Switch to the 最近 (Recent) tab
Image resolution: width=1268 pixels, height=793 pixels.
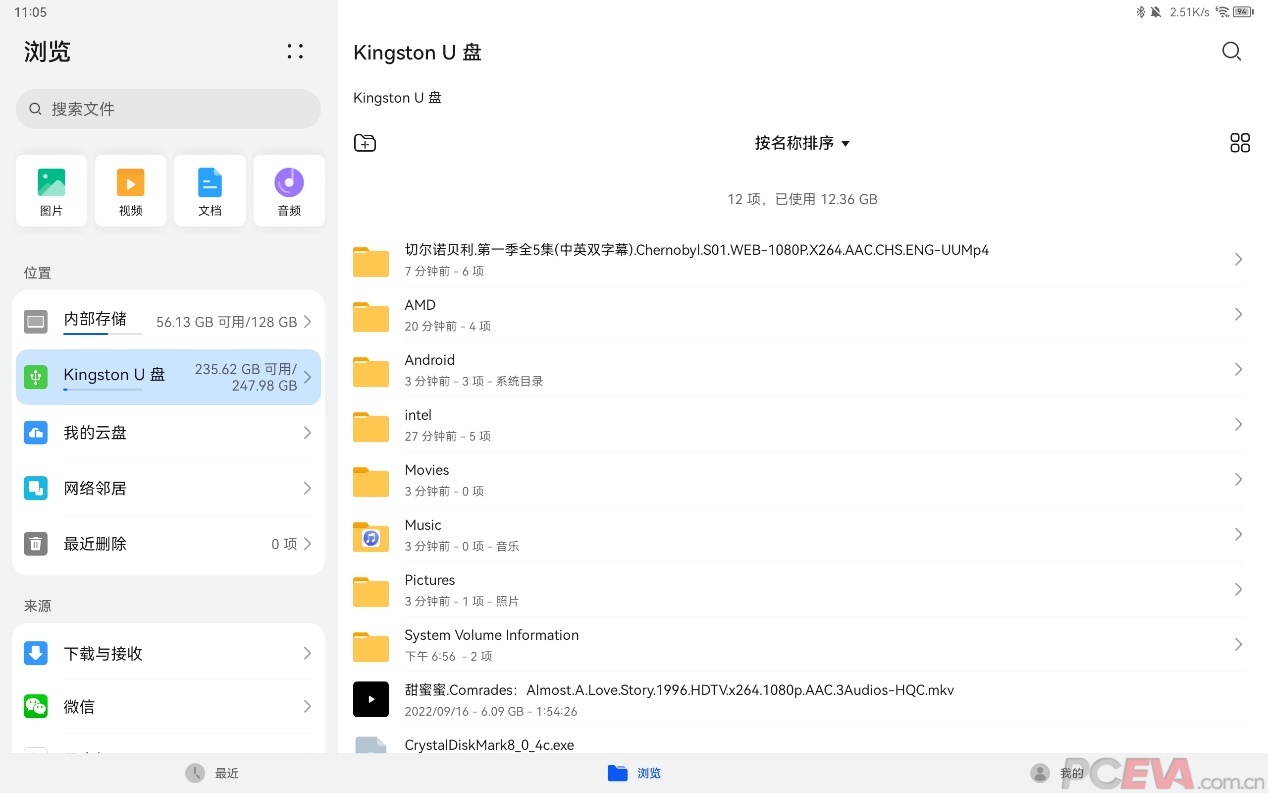click(x=211, y=772)
